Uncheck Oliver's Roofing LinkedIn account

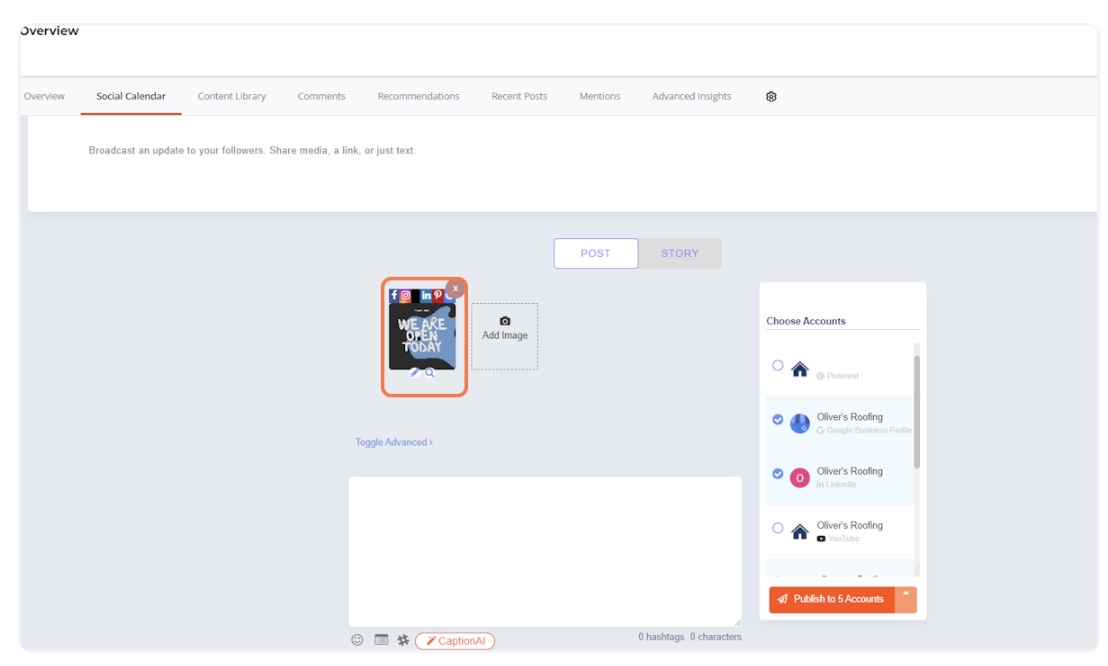778,474
